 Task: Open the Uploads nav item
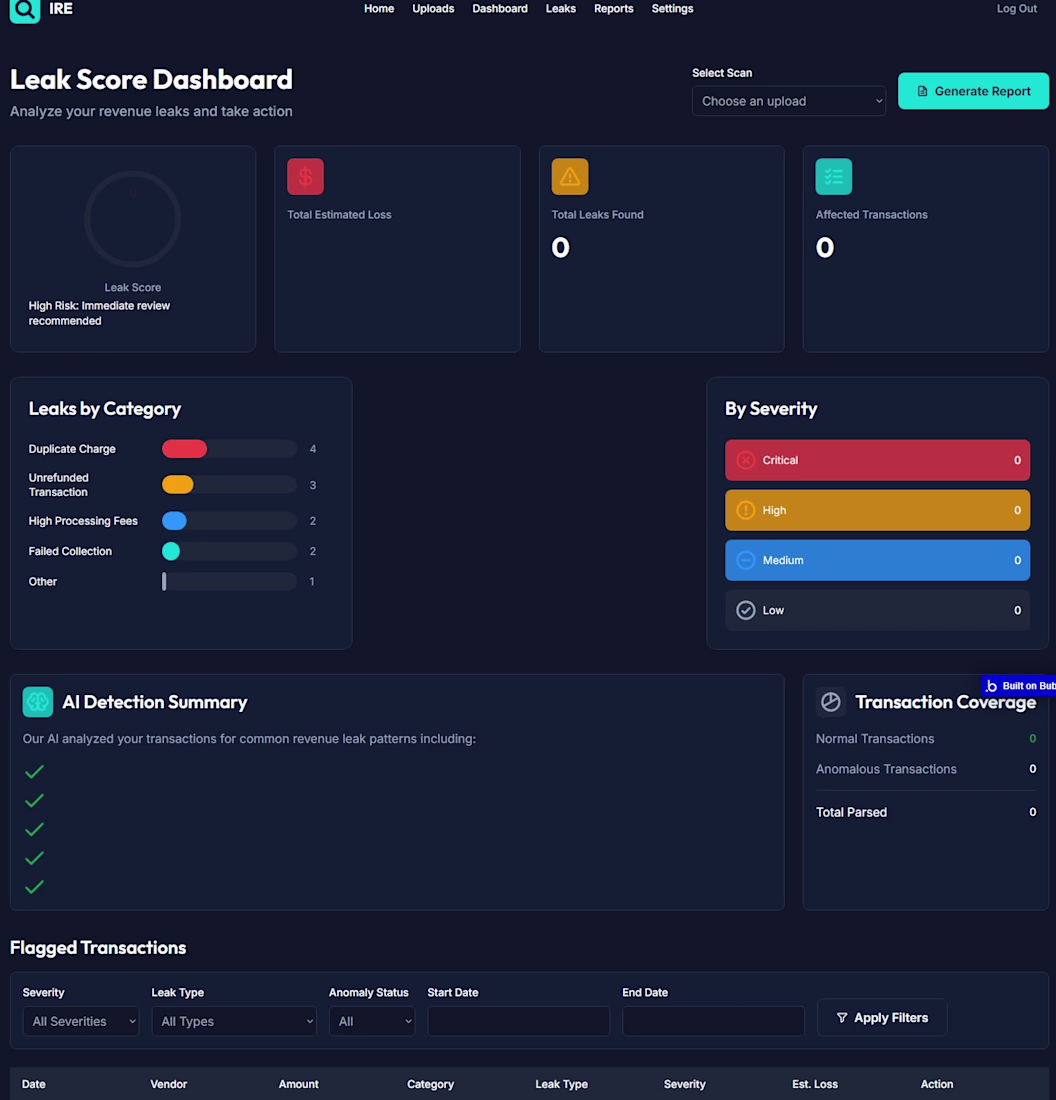pyautogui.click(x=433, y=8)
